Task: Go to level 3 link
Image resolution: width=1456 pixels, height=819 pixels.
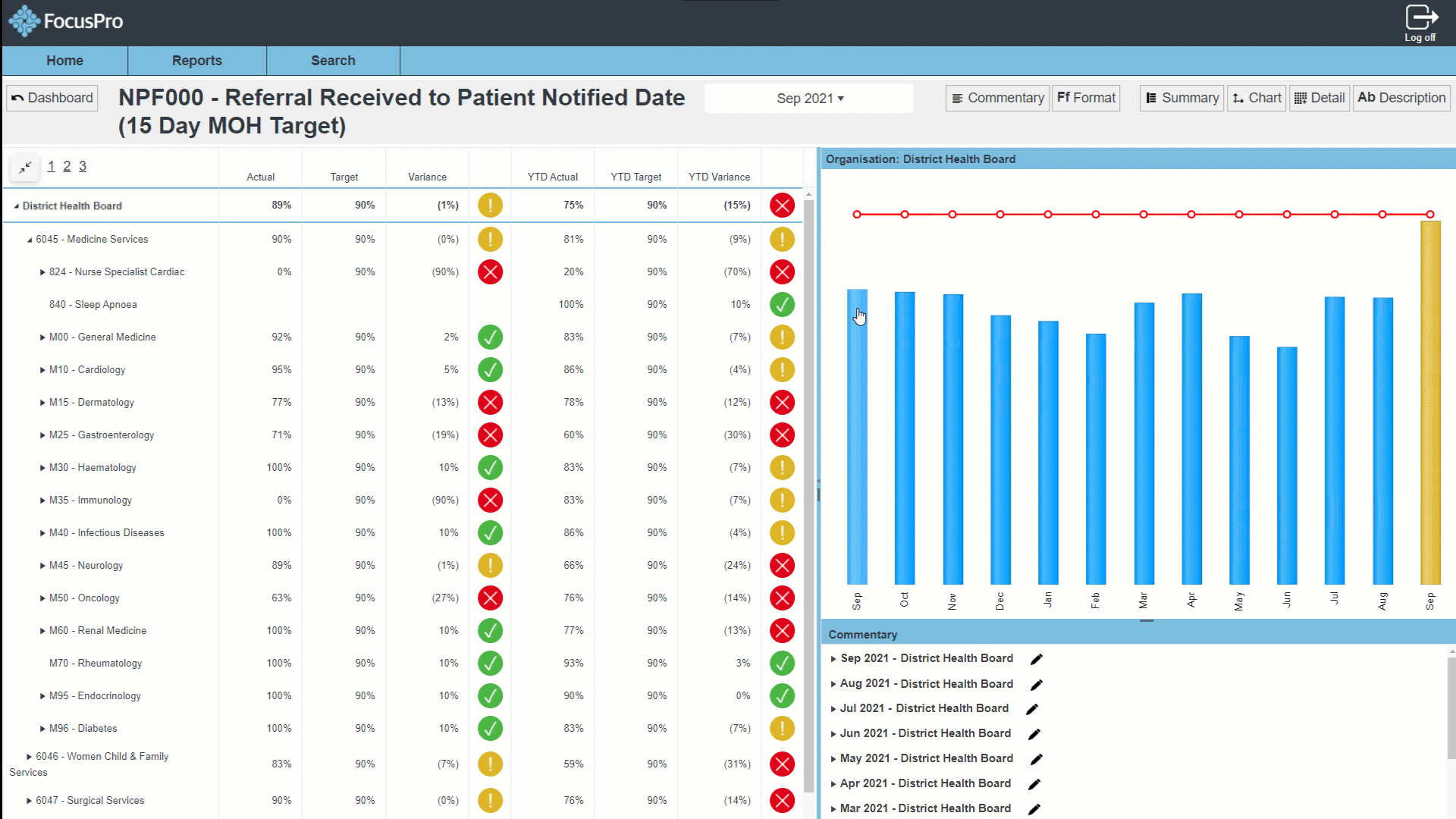Action: click(x=83, y=166)
